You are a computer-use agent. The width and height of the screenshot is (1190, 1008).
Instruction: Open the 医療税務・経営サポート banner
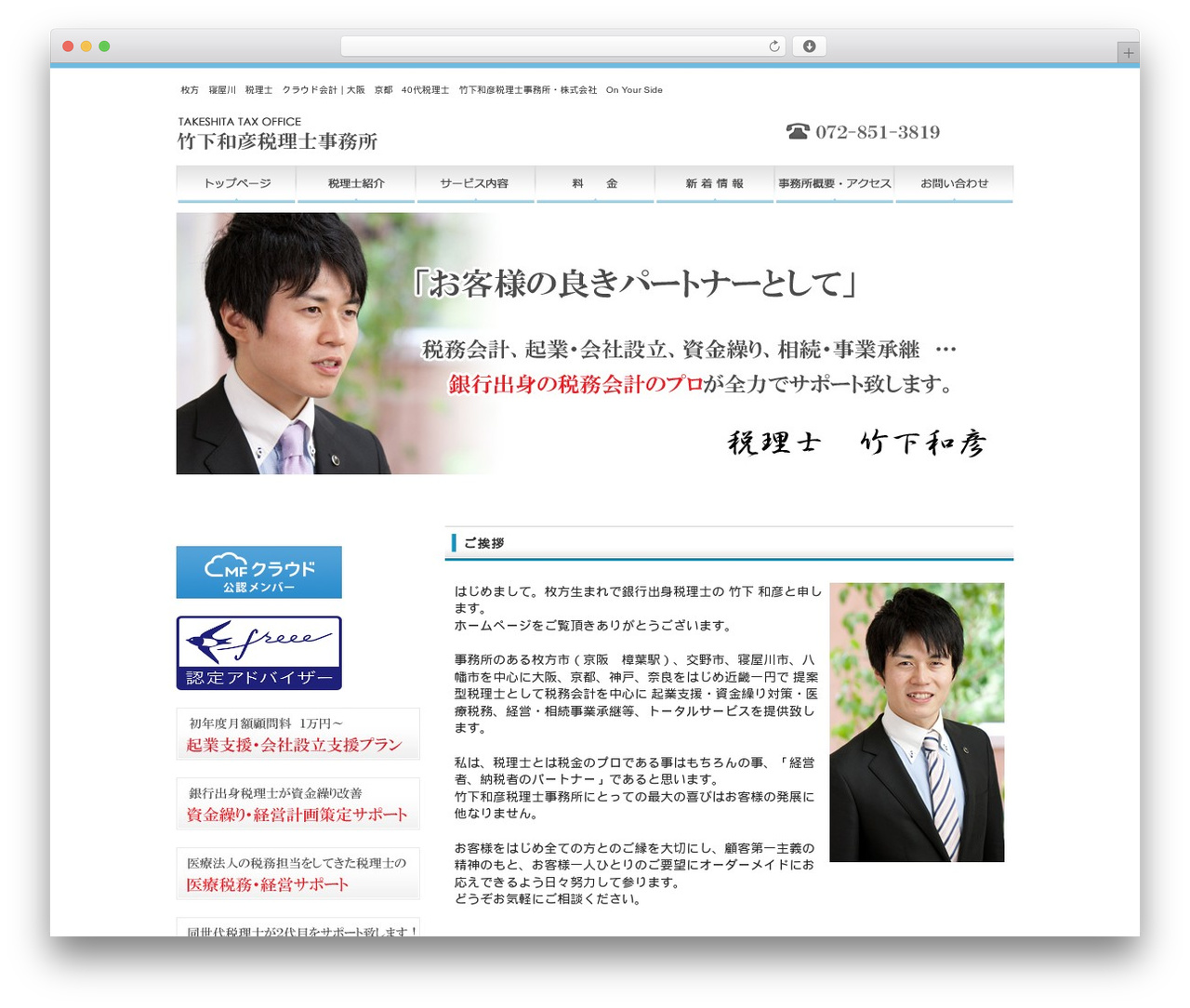coord(297,874)
